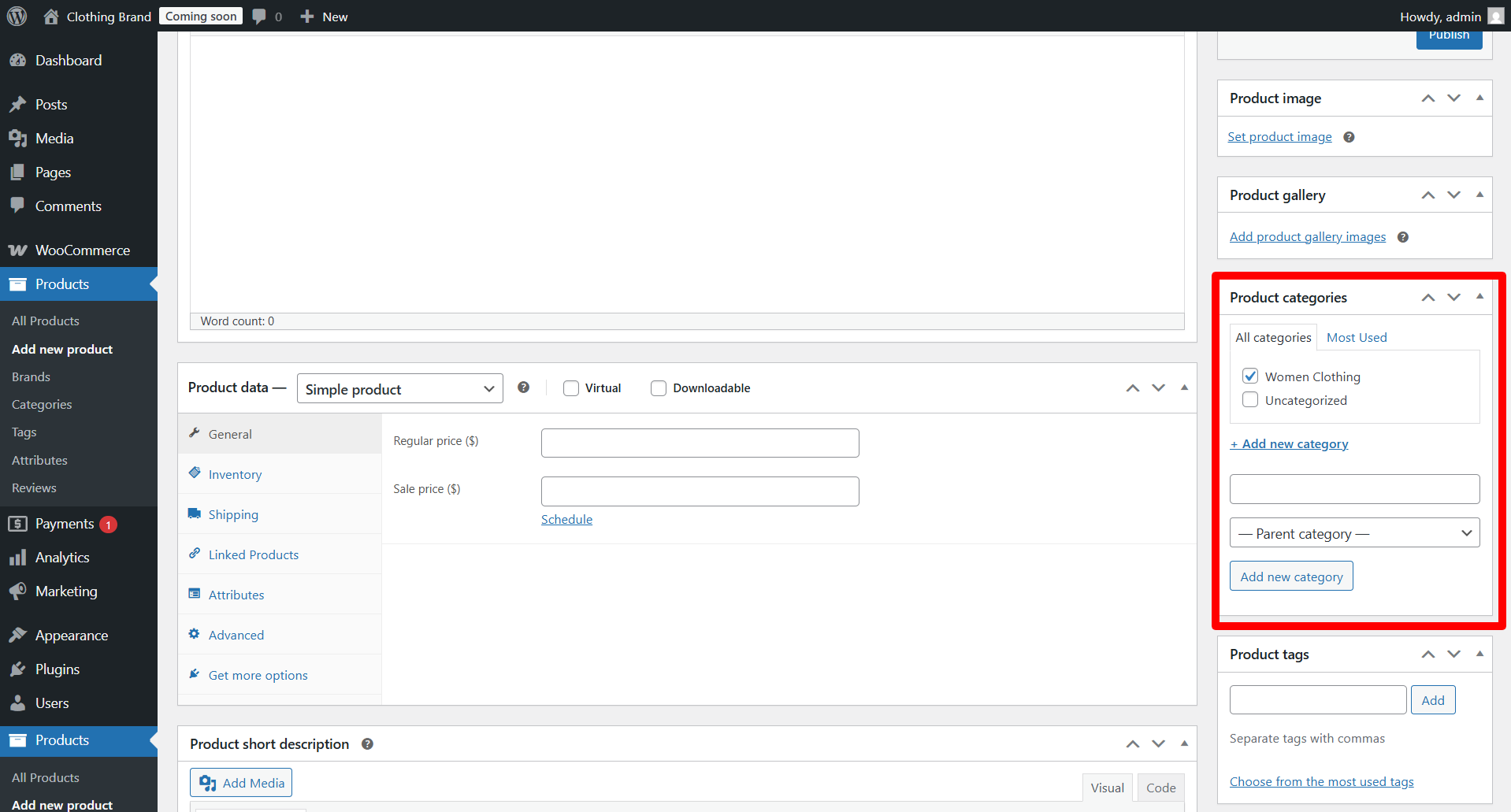Screen dimensions: 1511x812
Task: Click the Add tag button
Action: click(x=1433, y=700)
